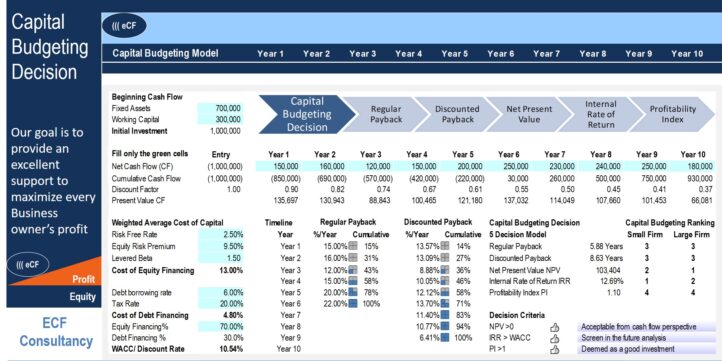Viewport: 722px width, 361px height.
Task: Click the Acceptable from cash flow perspective box
Action: [646, 327]
